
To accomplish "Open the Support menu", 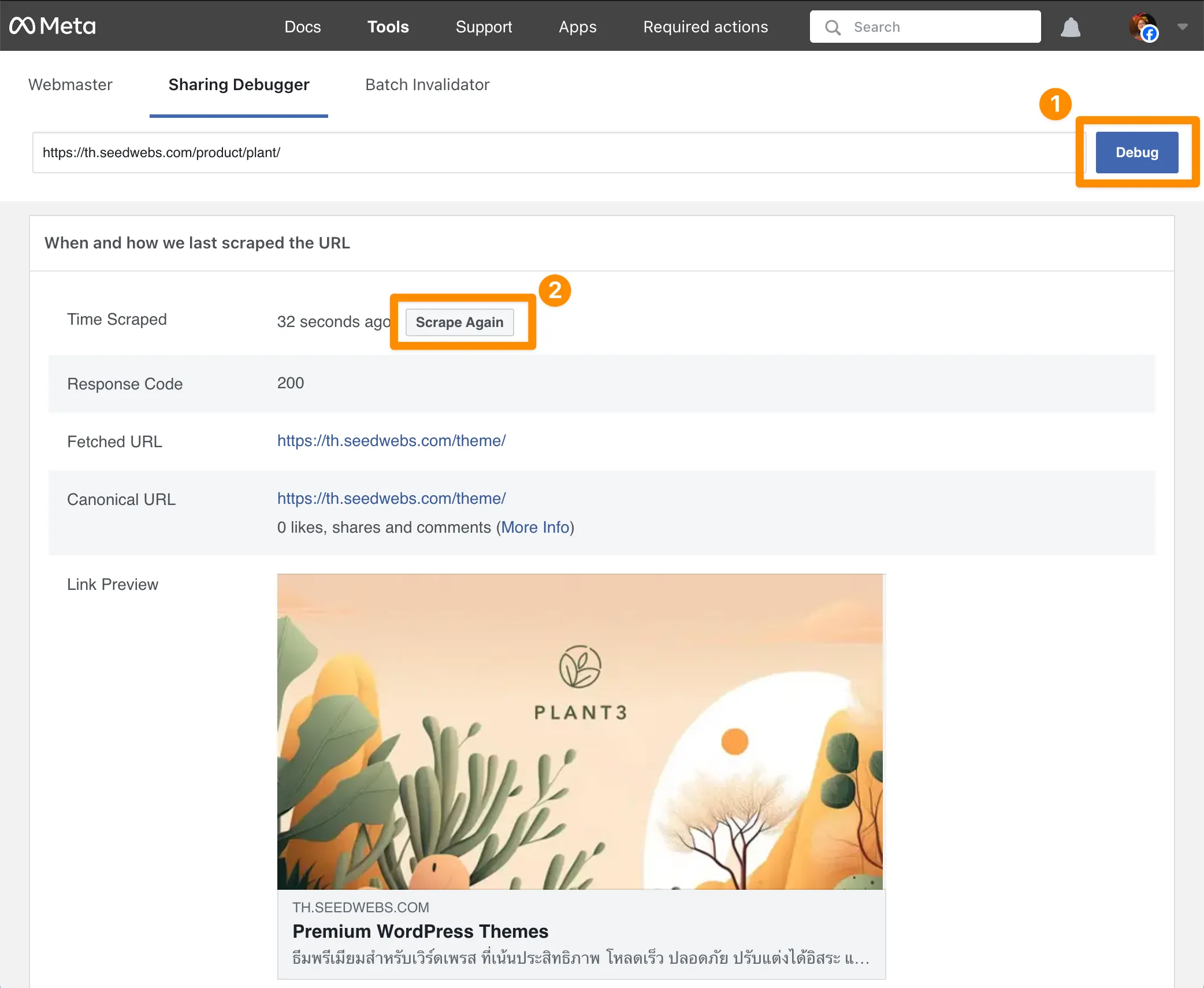I will pyautogui.click(x=484, y=27).
